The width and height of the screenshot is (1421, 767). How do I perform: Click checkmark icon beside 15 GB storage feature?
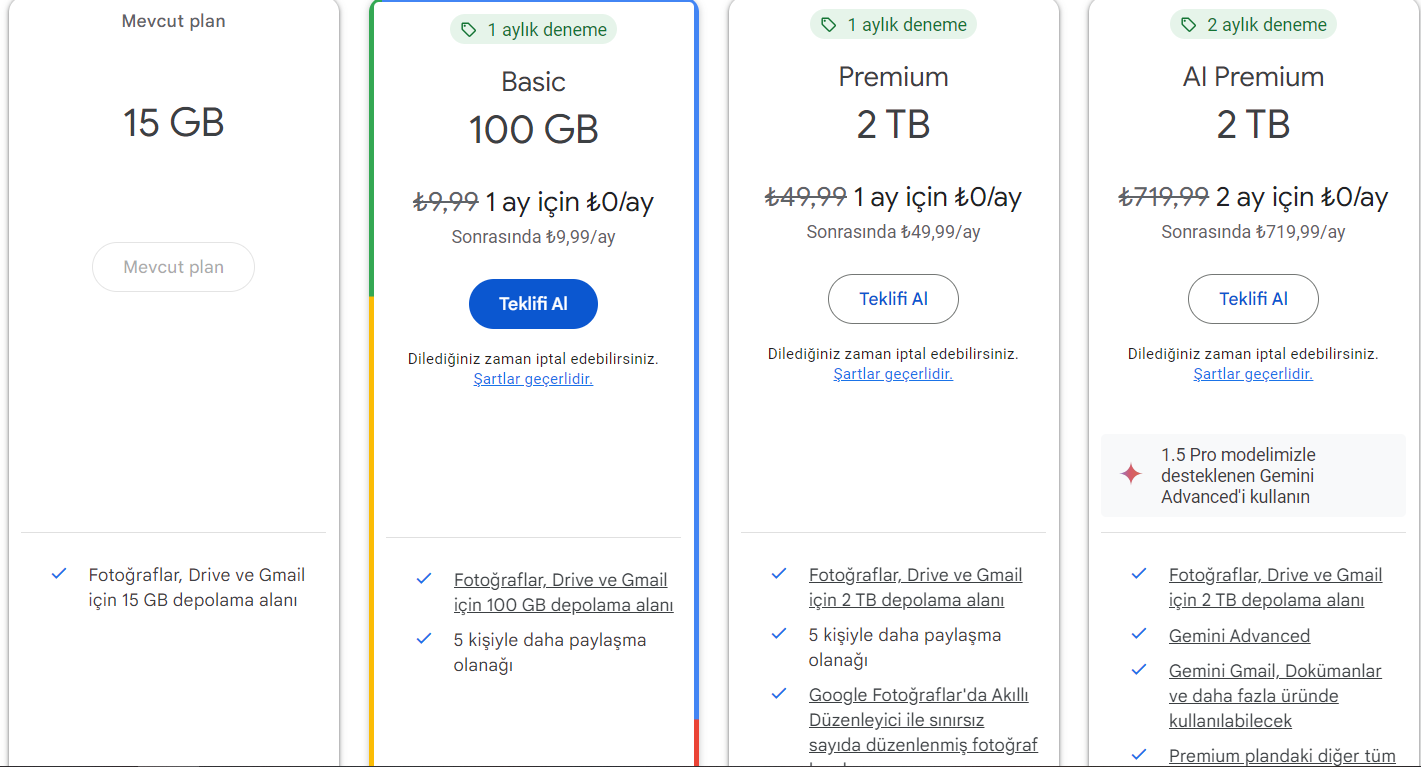(59, 574)
